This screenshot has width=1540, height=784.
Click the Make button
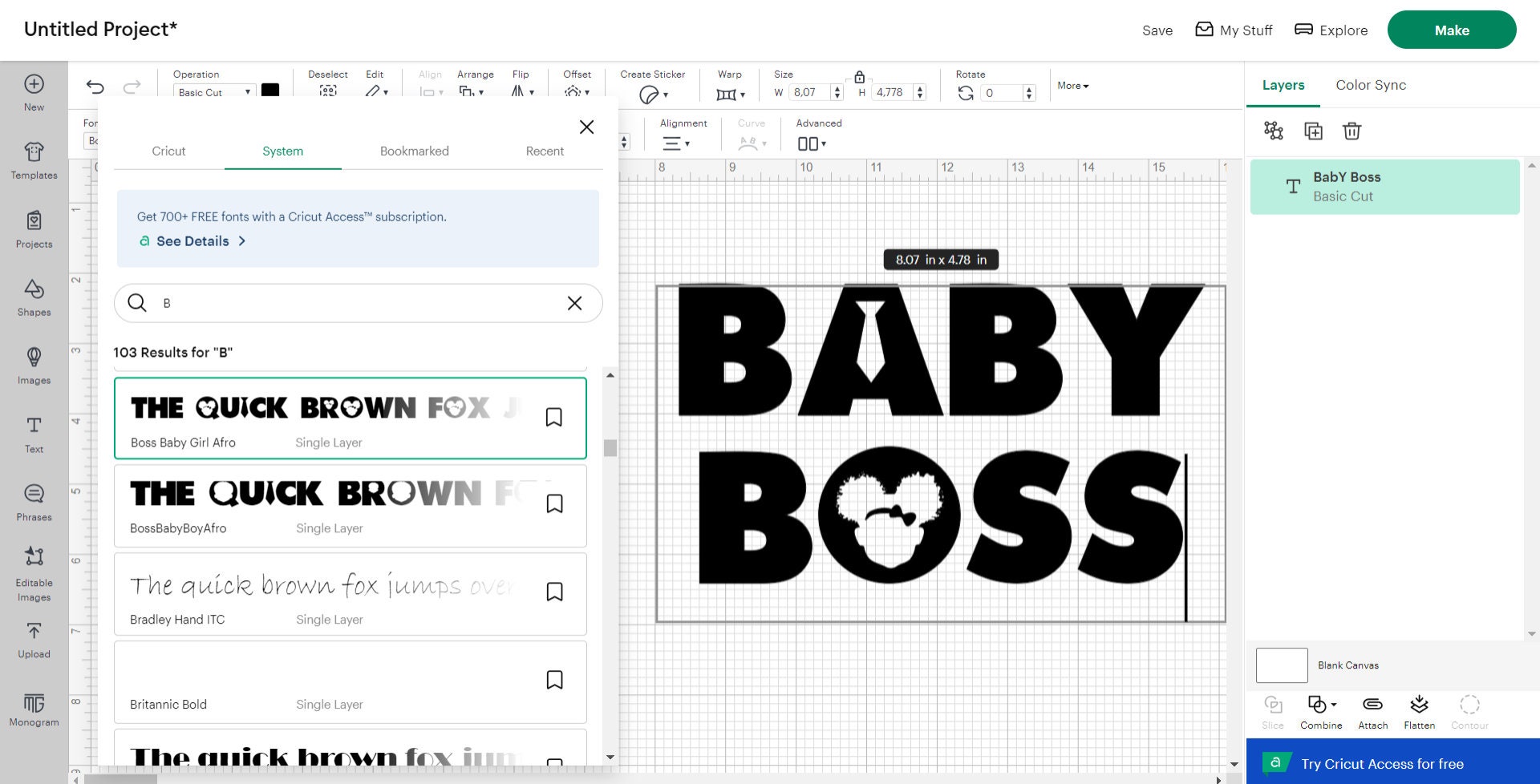[1452, 30]
